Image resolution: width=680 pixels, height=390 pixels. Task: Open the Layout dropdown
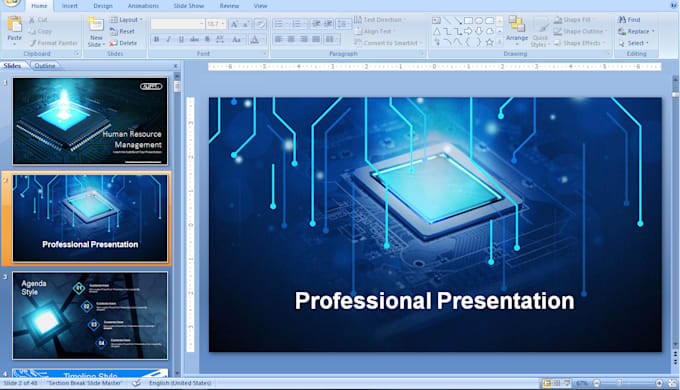pyautogui.click(x=126, y=20)
